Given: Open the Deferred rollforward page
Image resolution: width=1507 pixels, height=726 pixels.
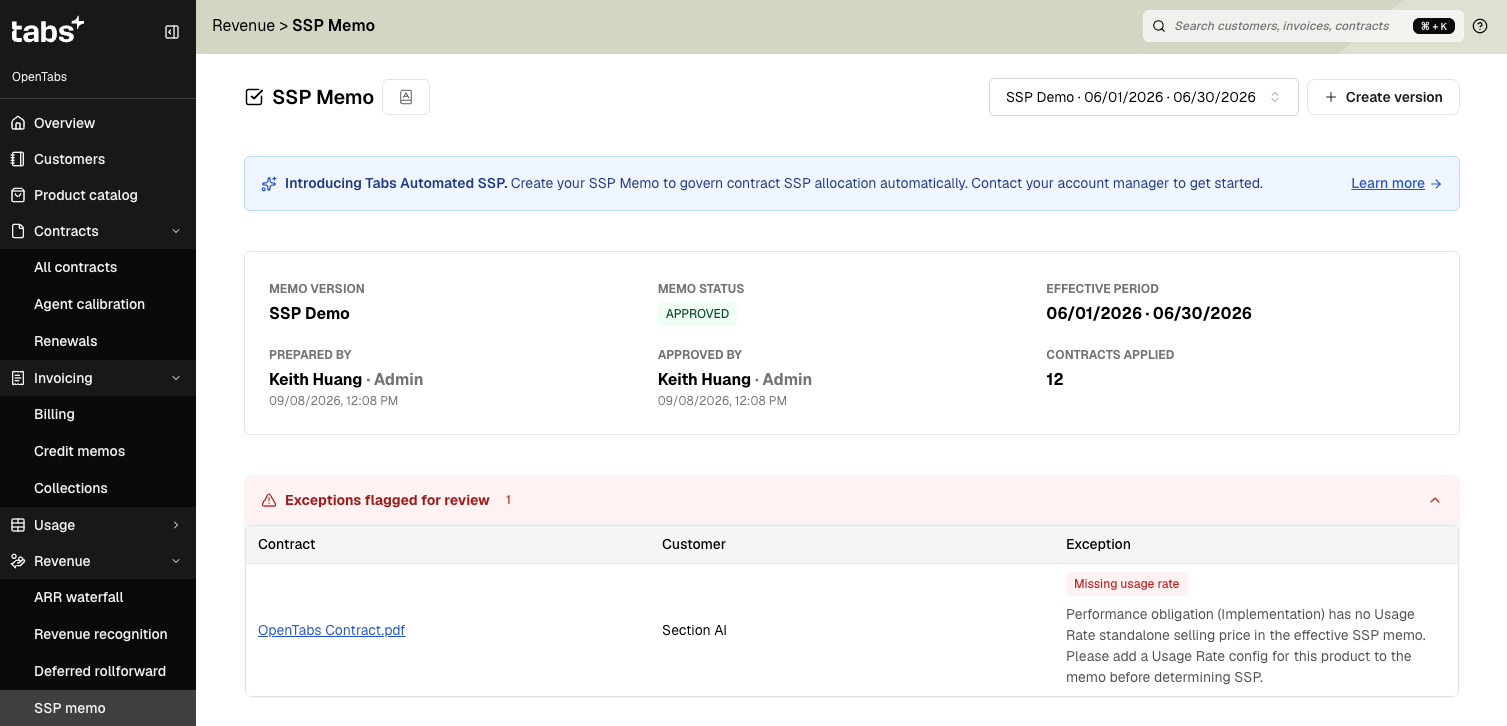Looking at the screenshot, I should (x=98, y=671).
